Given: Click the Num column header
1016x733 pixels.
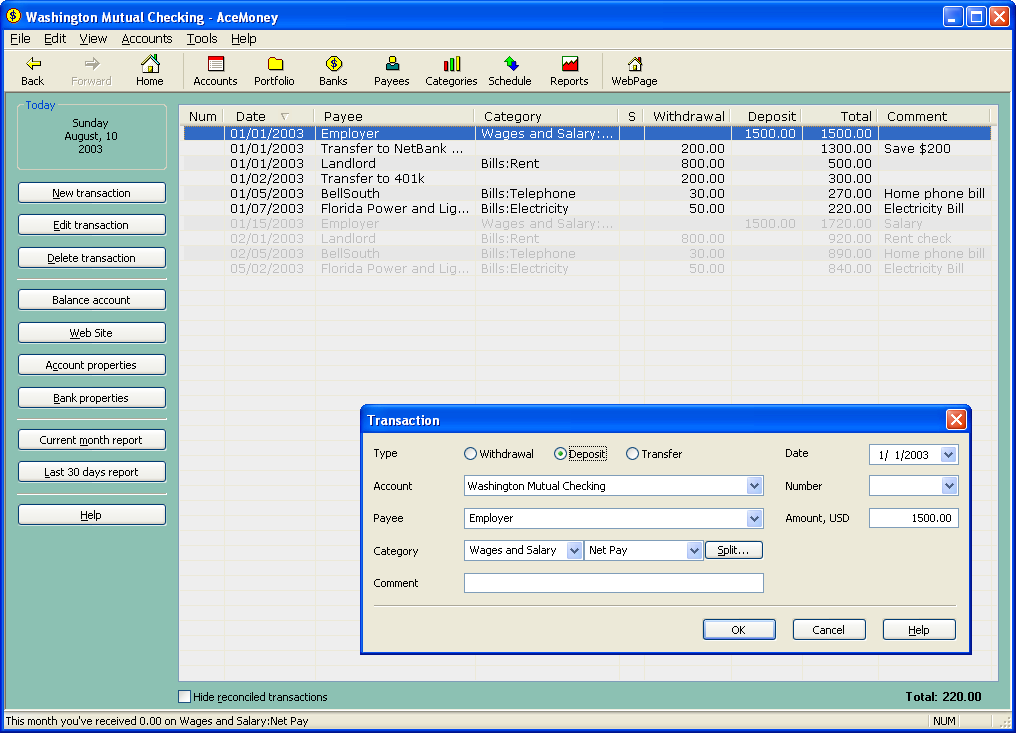Looking at the screenshot, I should coord(202,116).
